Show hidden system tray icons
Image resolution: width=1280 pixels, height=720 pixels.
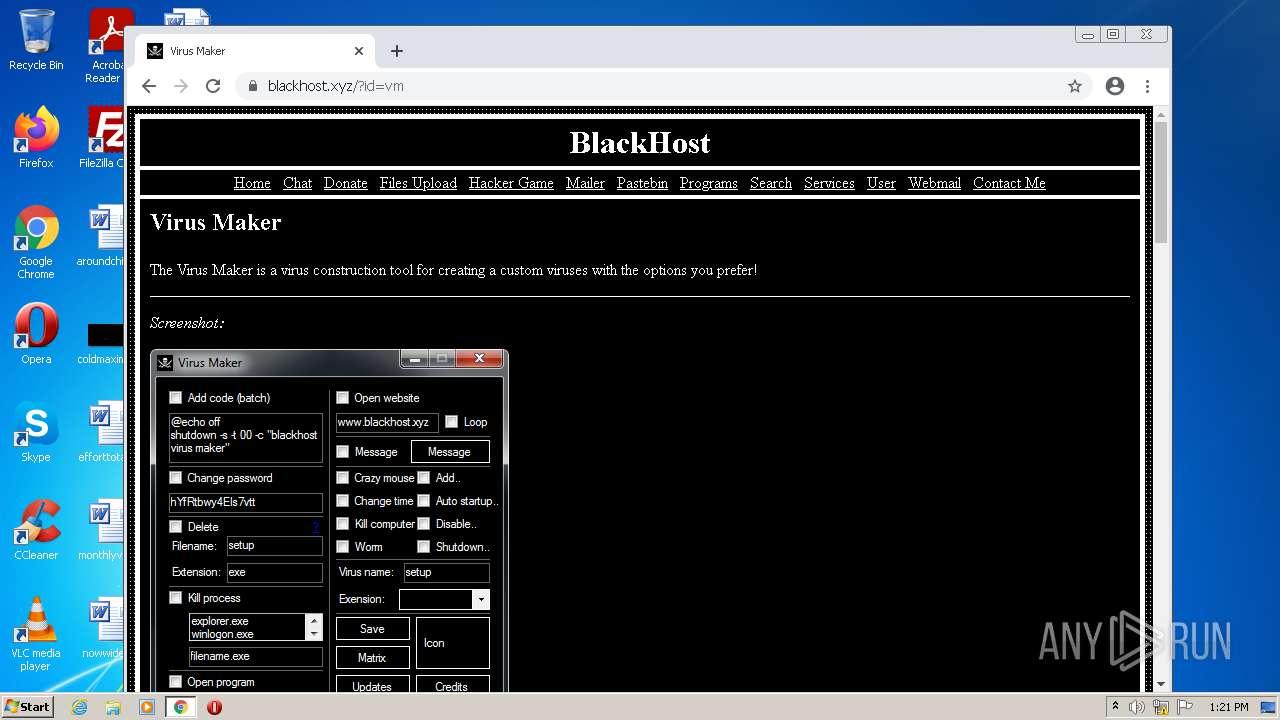pos(1115,707)
